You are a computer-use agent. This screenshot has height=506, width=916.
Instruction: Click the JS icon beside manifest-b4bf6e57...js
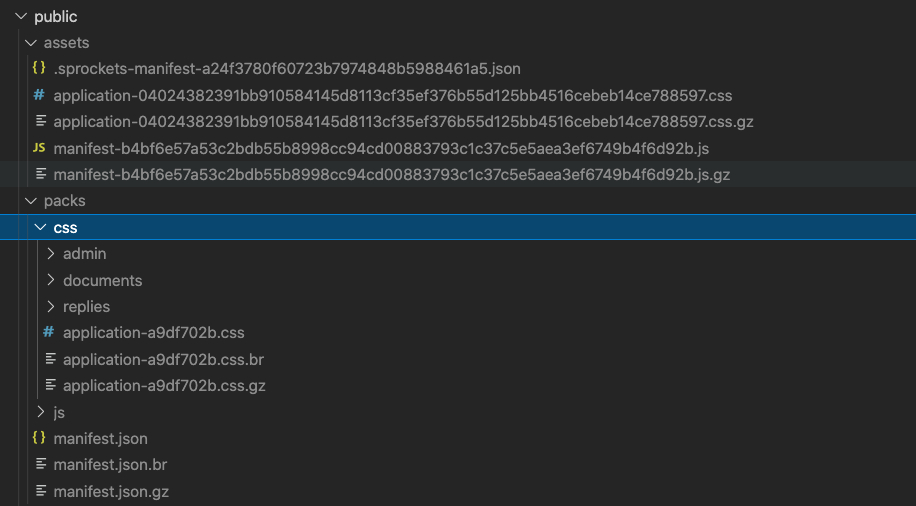(x=39, y=148)
